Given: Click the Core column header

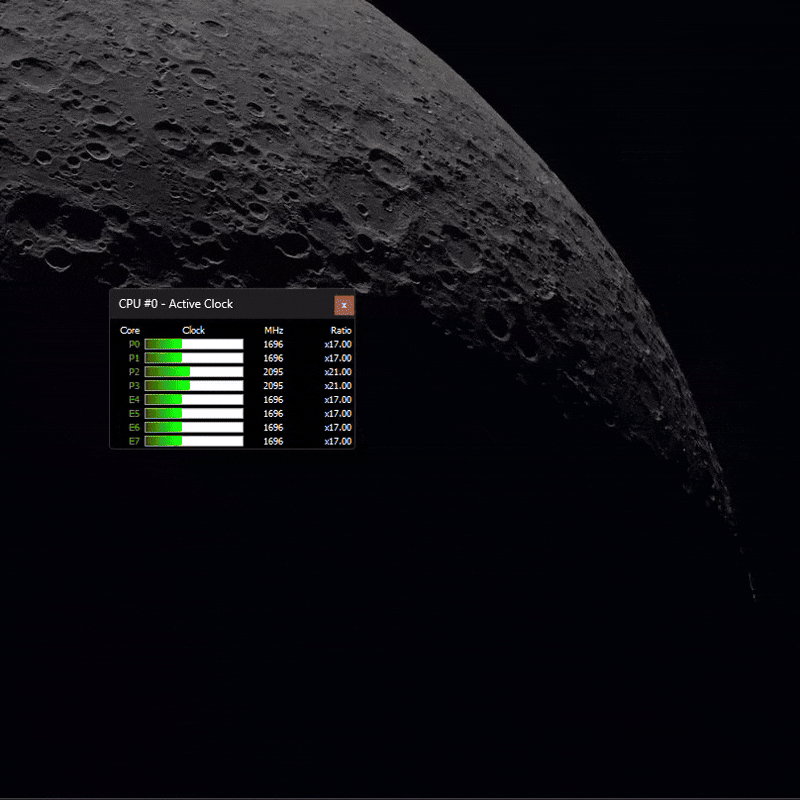Looking at the screenshot, I should (130, 331).
